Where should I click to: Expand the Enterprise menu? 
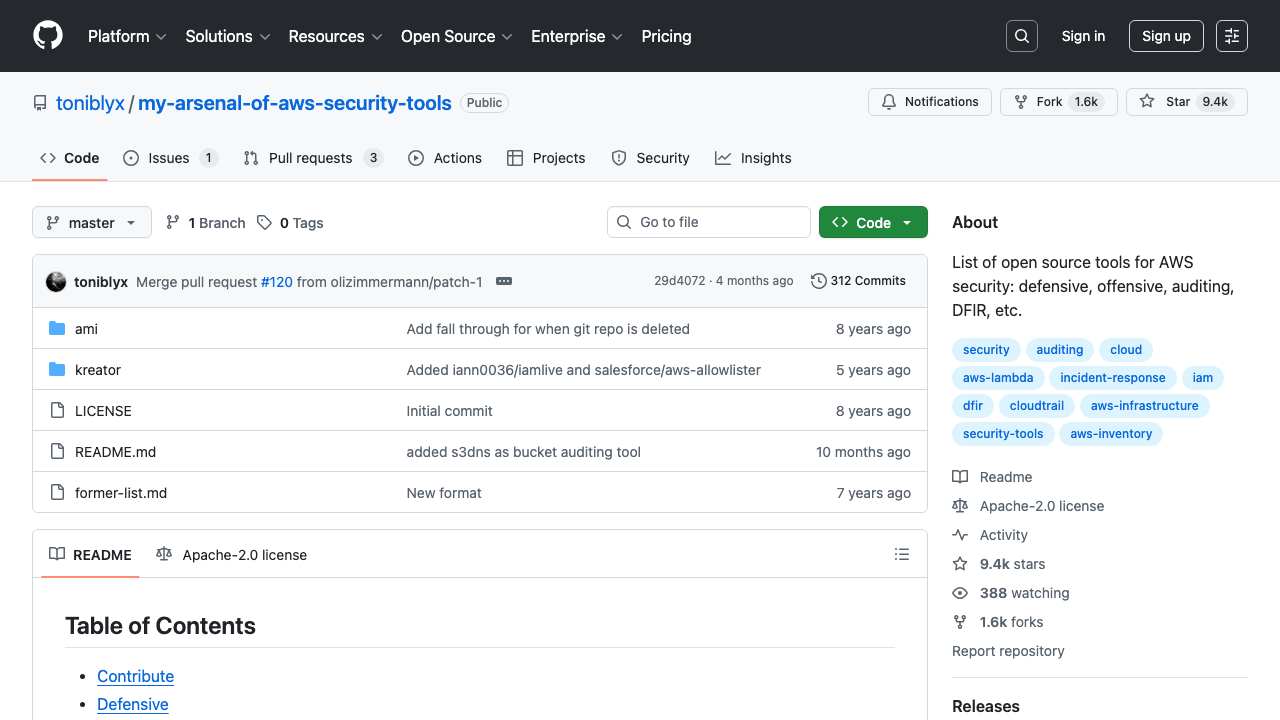click(577, 36)
